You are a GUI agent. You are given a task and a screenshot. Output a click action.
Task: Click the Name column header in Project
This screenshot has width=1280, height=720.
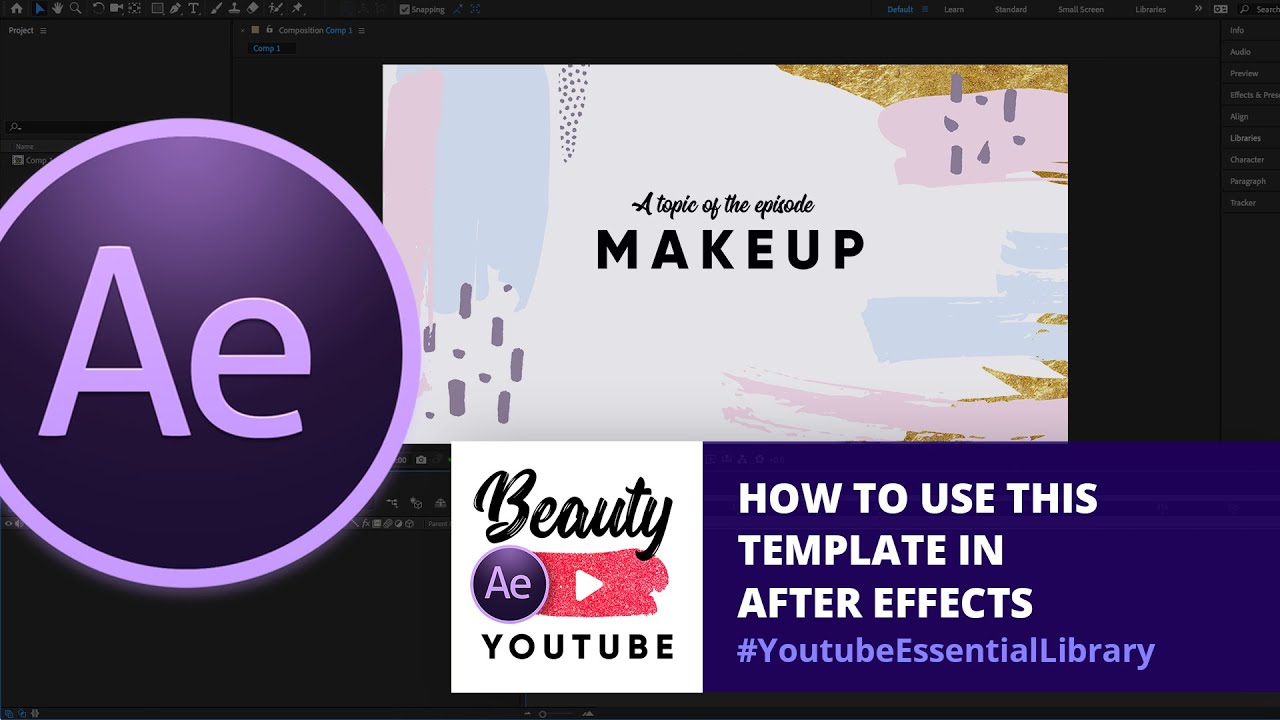24,146
